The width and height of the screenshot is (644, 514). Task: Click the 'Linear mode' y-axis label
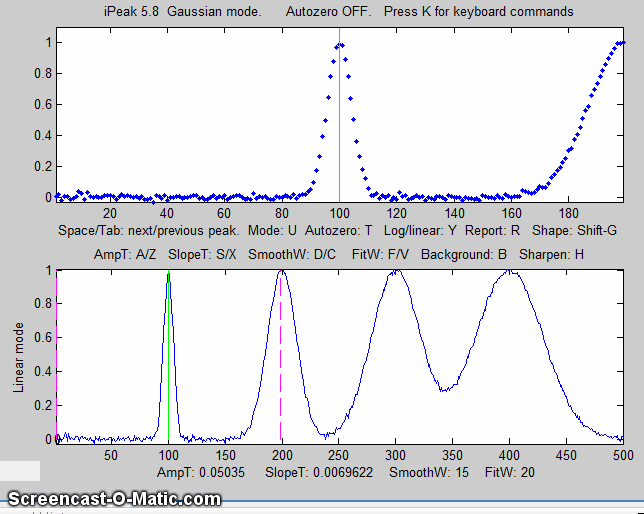[20, 355]
